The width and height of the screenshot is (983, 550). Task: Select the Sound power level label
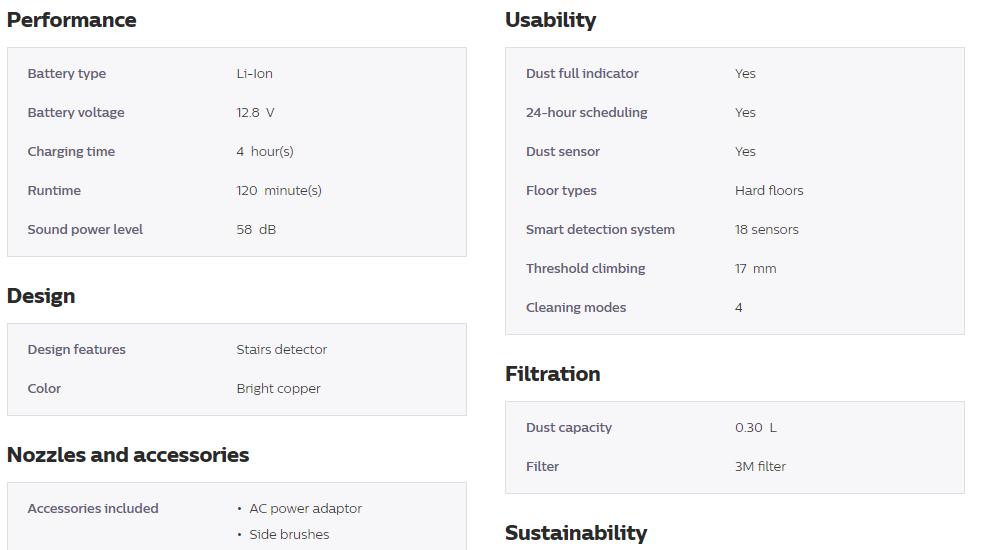coord(85,230)
